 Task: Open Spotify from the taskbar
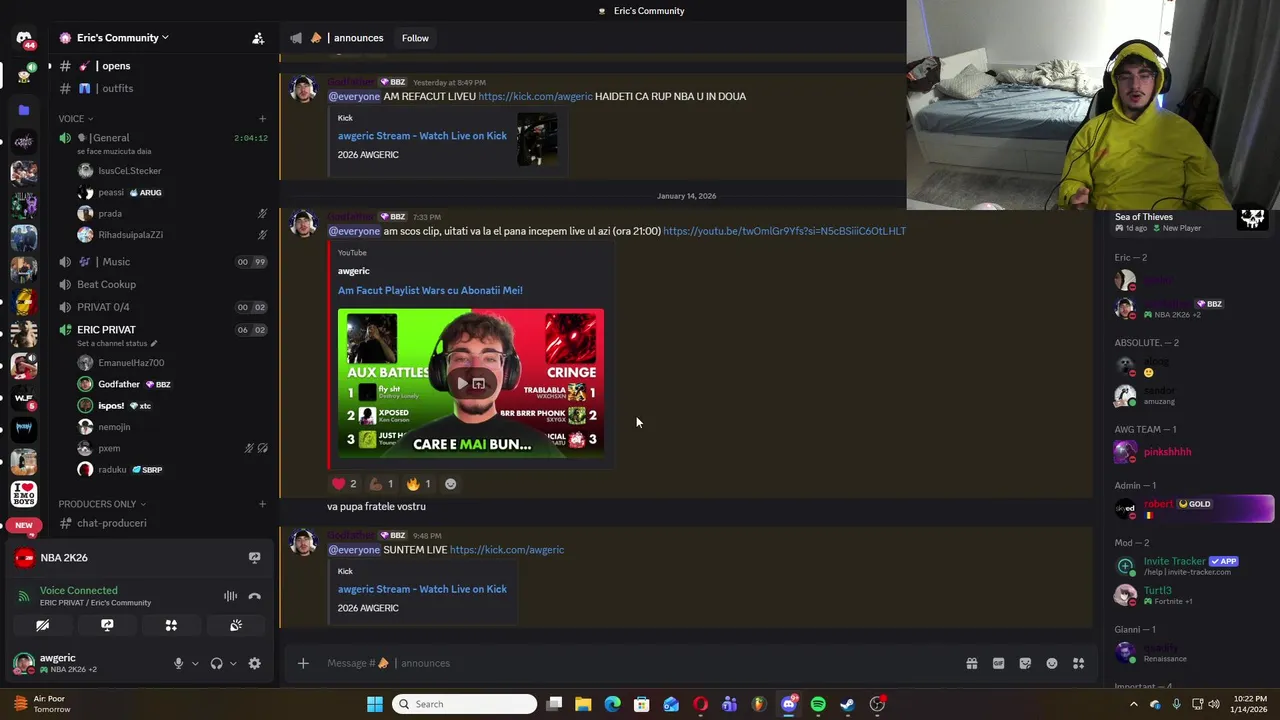818,704
